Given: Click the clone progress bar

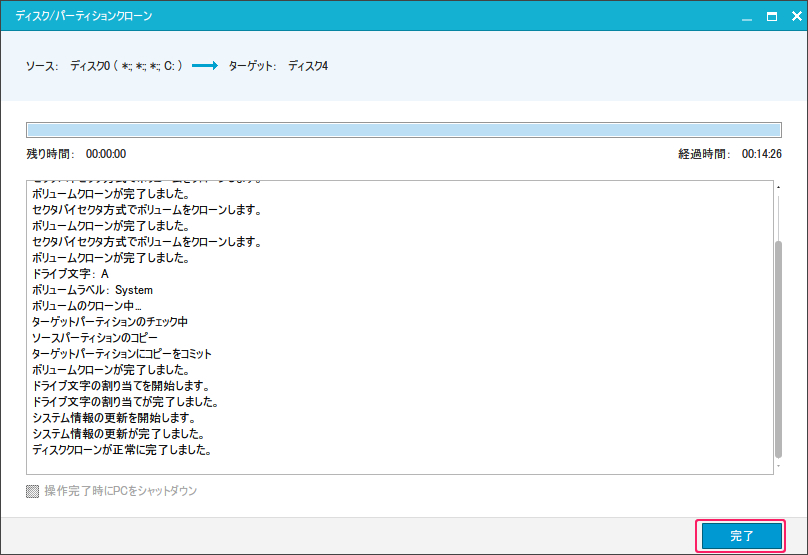Looking at the screenshot, I should pyautogui.click(x=404, y=130).
